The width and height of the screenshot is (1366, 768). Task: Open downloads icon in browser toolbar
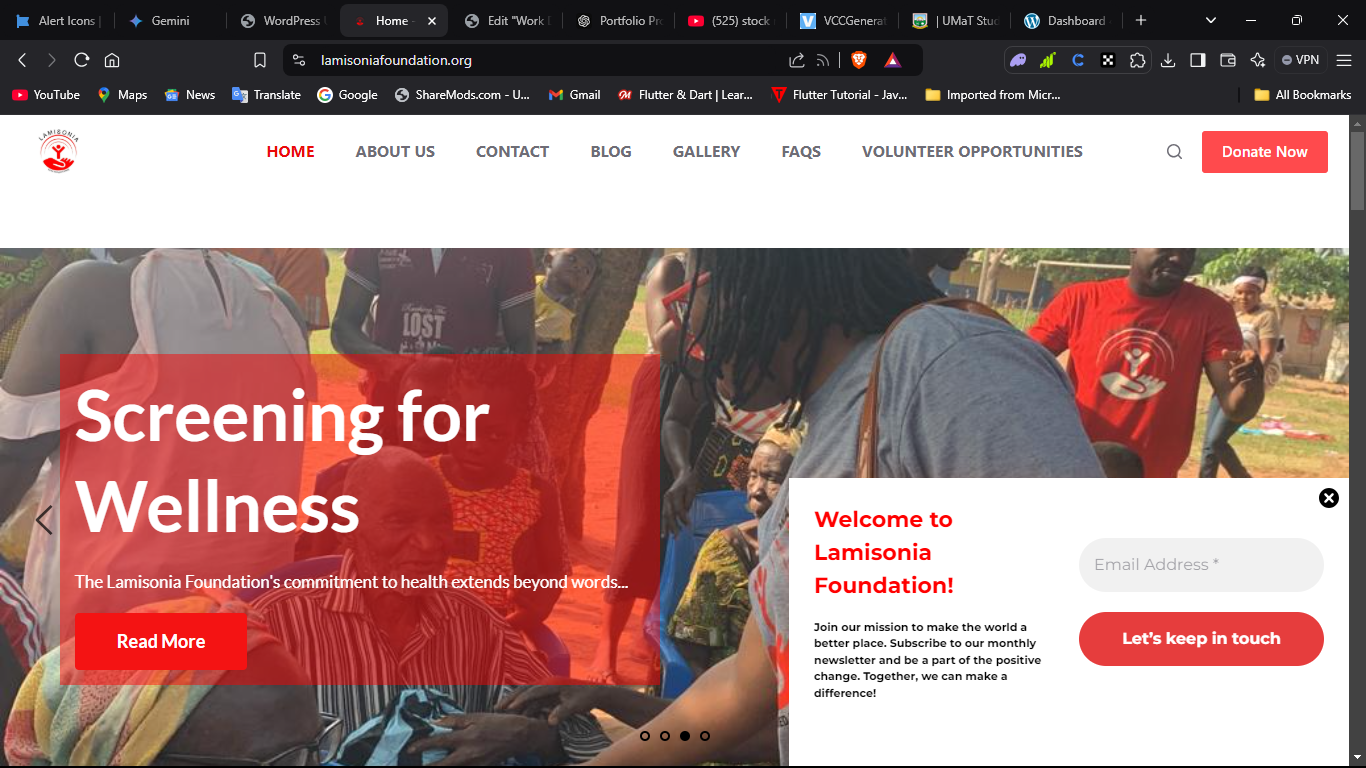pos(1168,60)
